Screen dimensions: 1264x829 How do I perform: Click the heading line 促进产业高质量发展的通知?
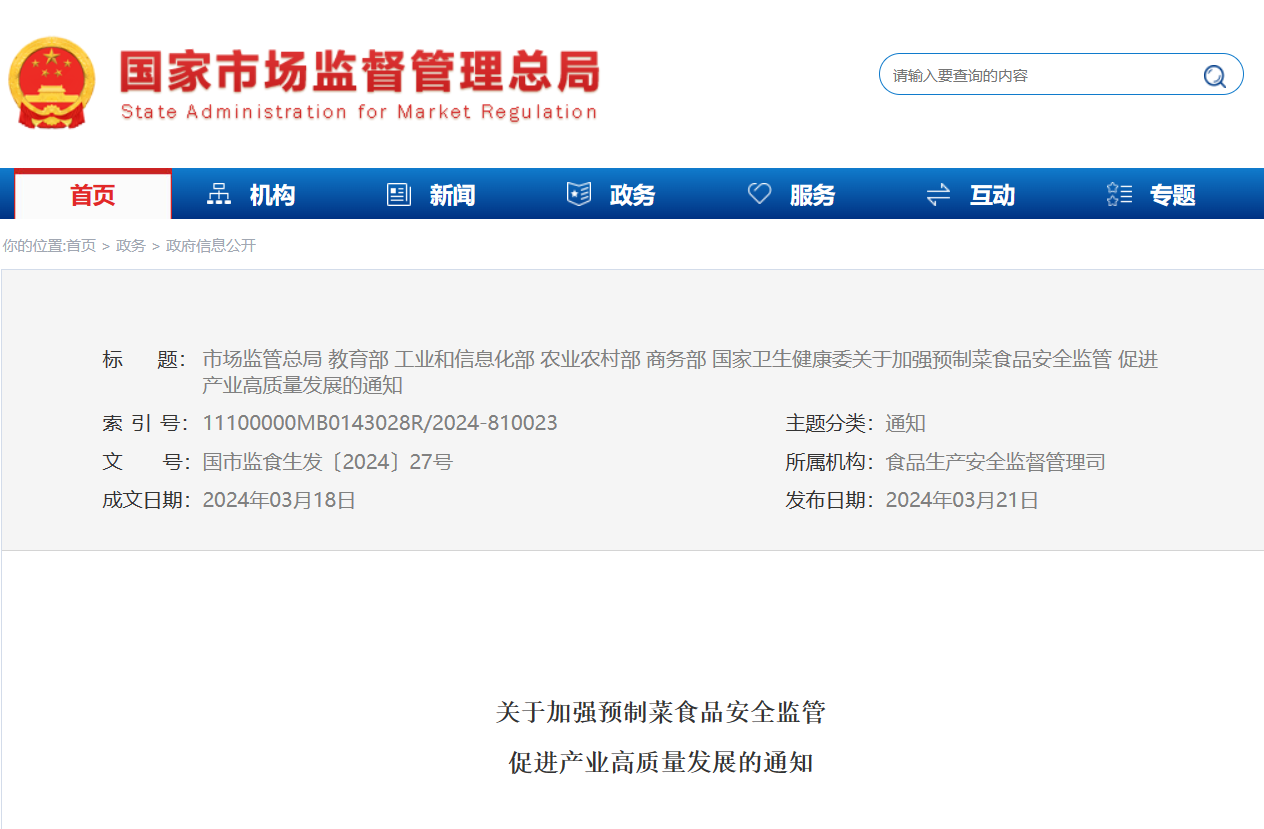pos(661,762)
